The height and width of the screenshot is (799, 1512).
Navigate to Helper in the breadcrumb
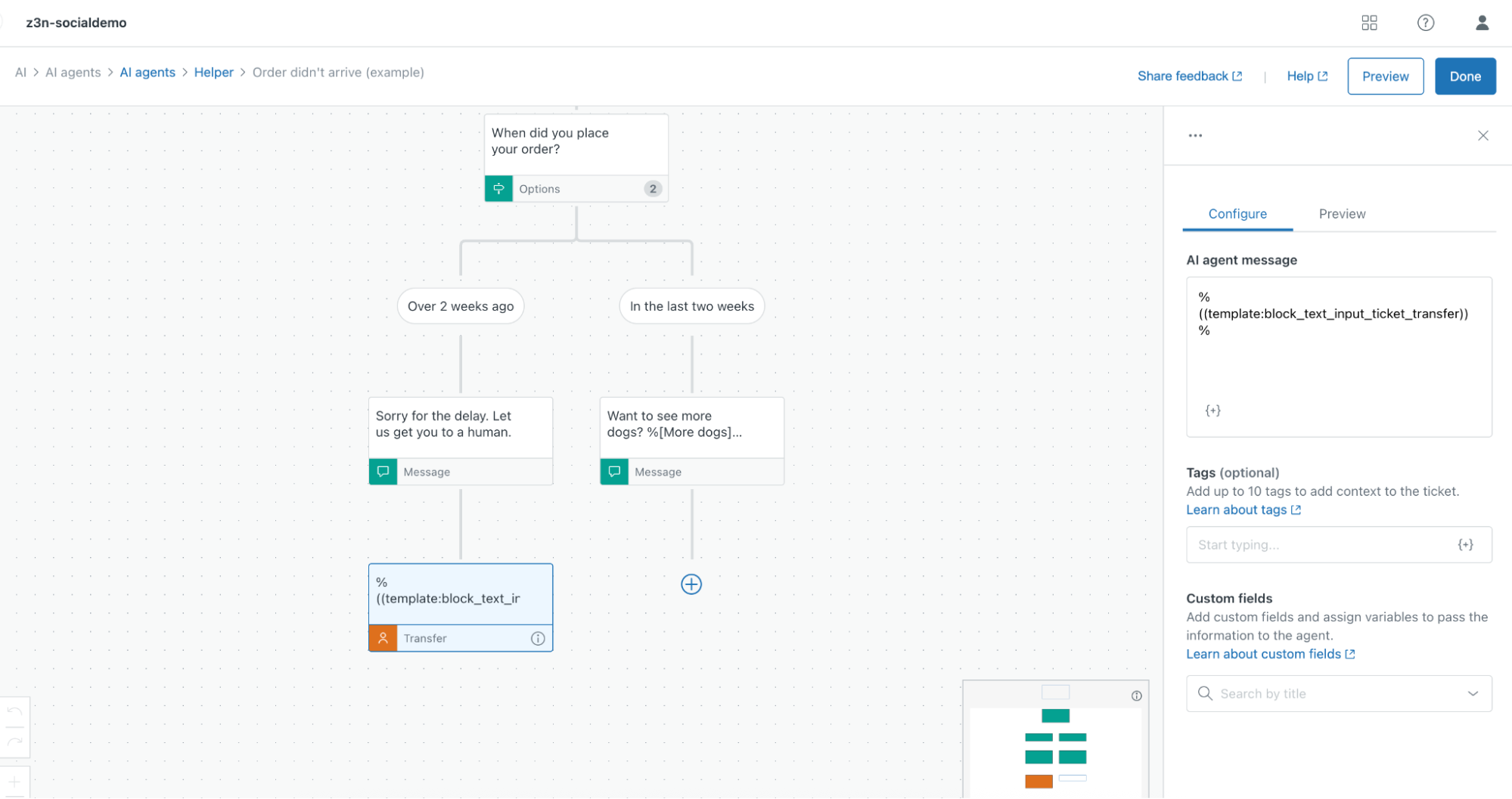[x=213, y=73]
